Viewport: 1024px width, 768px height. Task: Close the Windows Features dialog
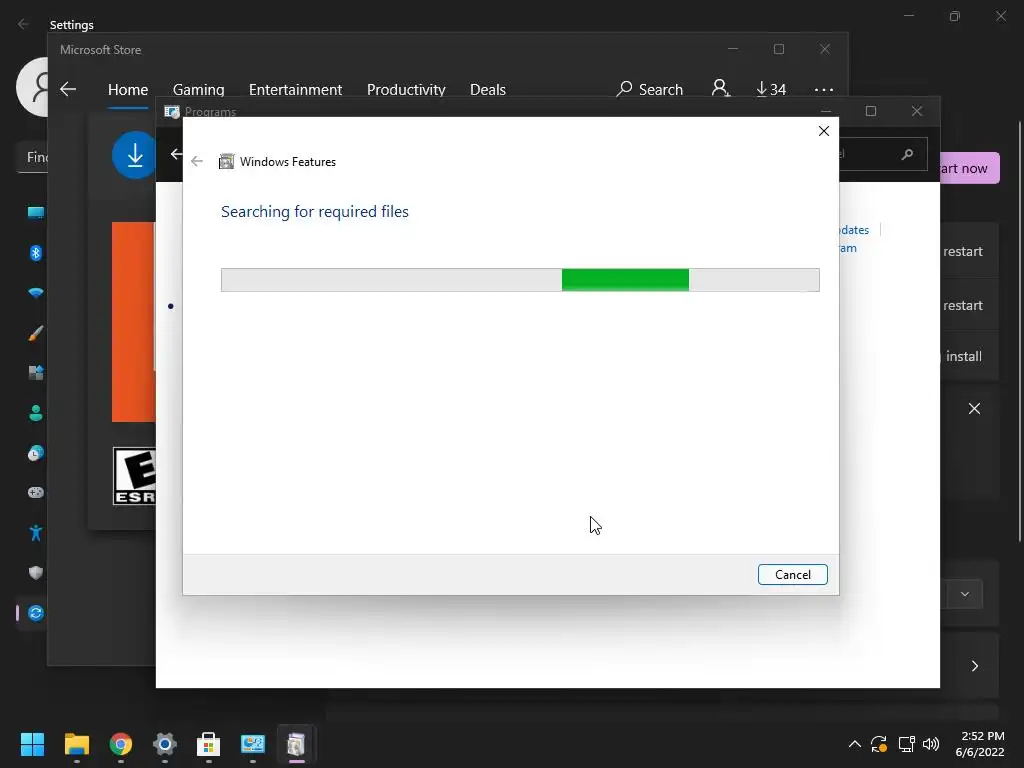pyautogui.click(x=824, y=131)
